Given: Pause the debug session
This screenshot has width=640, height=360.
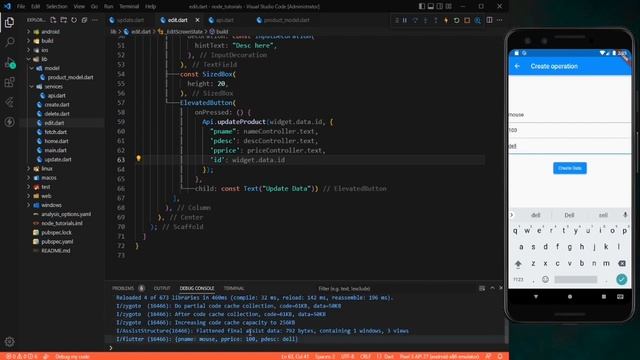Looking at the screenshot, I should coord(405,20).
